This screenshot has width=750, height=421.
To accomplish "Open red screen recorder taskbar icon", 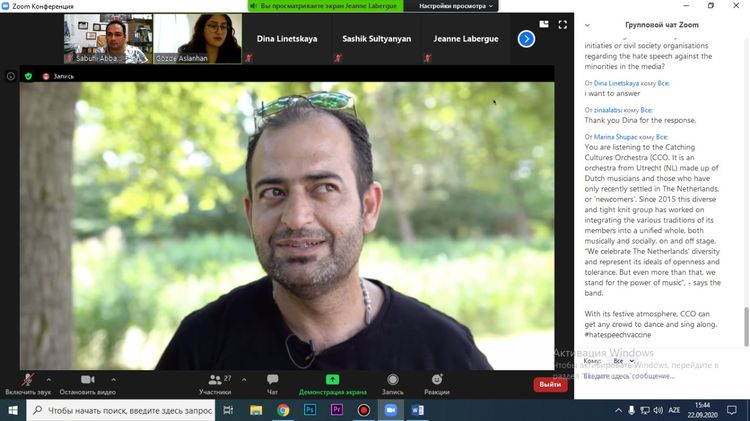I will click(x=364, y=410).
